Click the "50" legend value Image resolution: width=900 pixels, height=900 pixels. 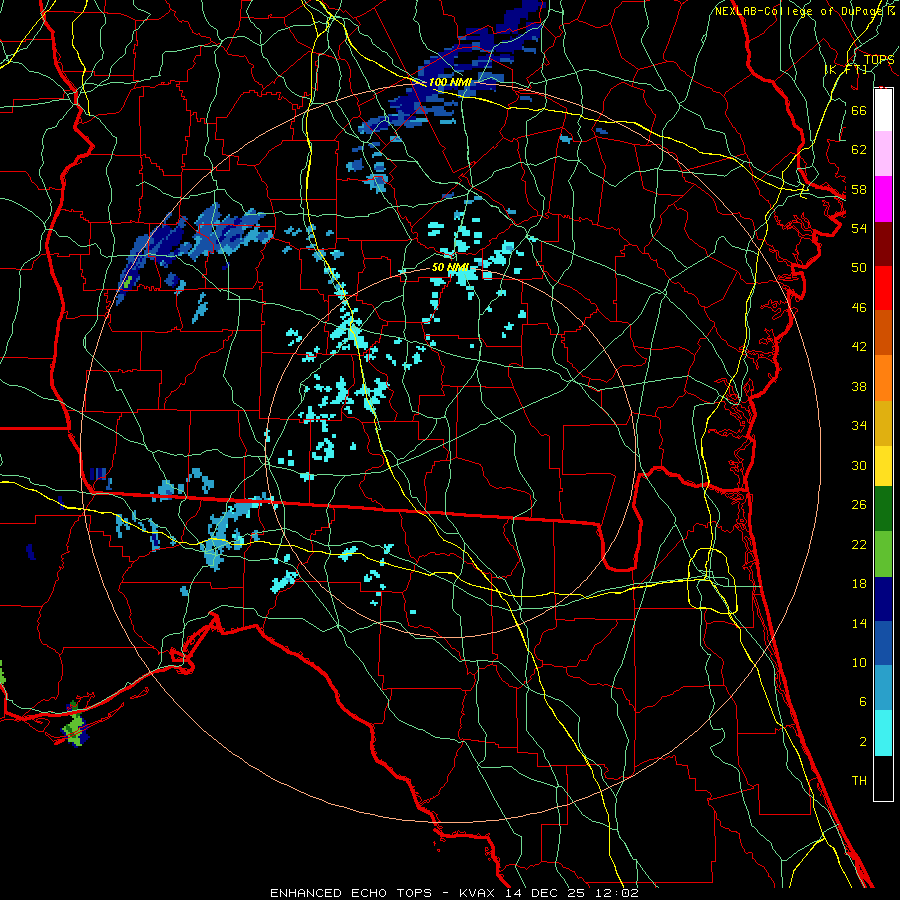pyautogui.click(x=859, y=268)
